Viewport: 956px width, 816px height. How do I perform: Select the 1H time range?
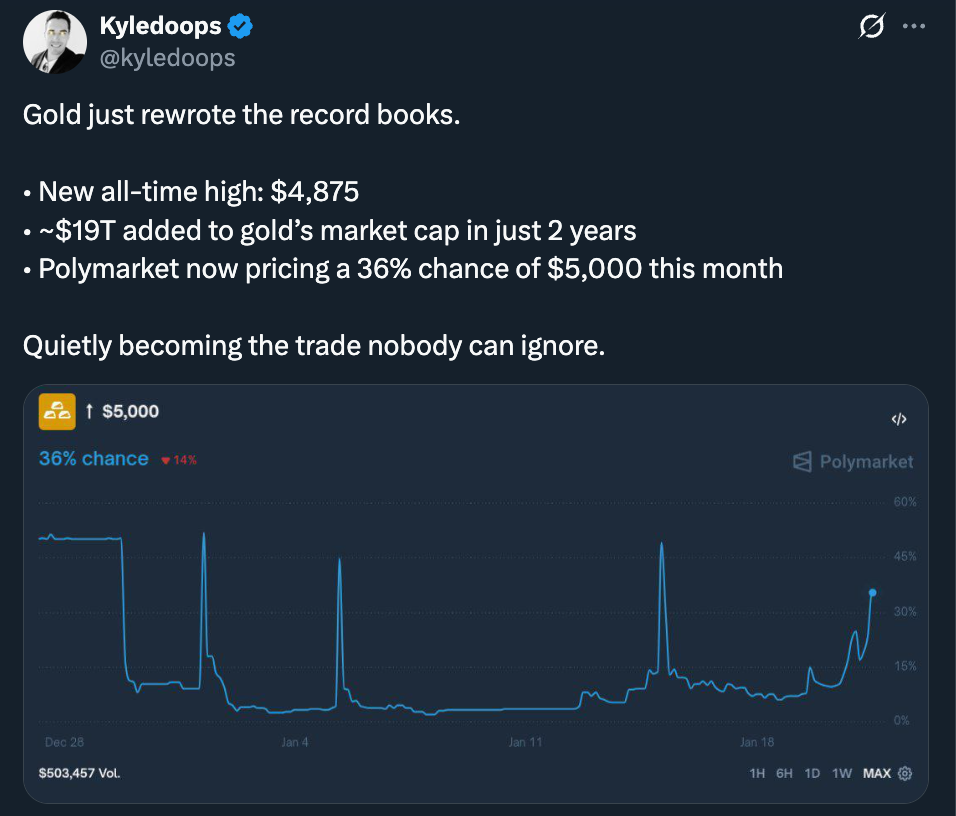pos(757,773)
